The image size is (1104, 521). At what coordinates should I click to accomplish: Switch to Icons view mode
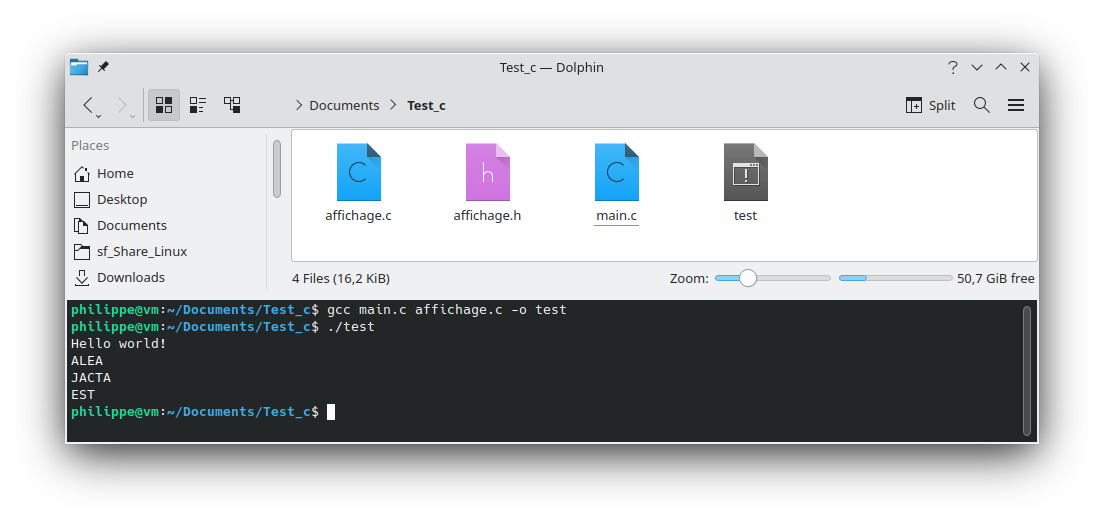click(164, 105)
